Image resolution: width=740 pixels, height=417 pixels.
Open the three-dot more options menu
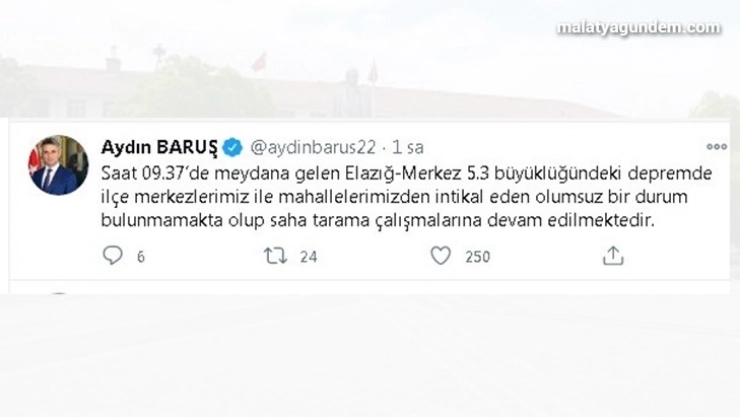click(716, 147)
